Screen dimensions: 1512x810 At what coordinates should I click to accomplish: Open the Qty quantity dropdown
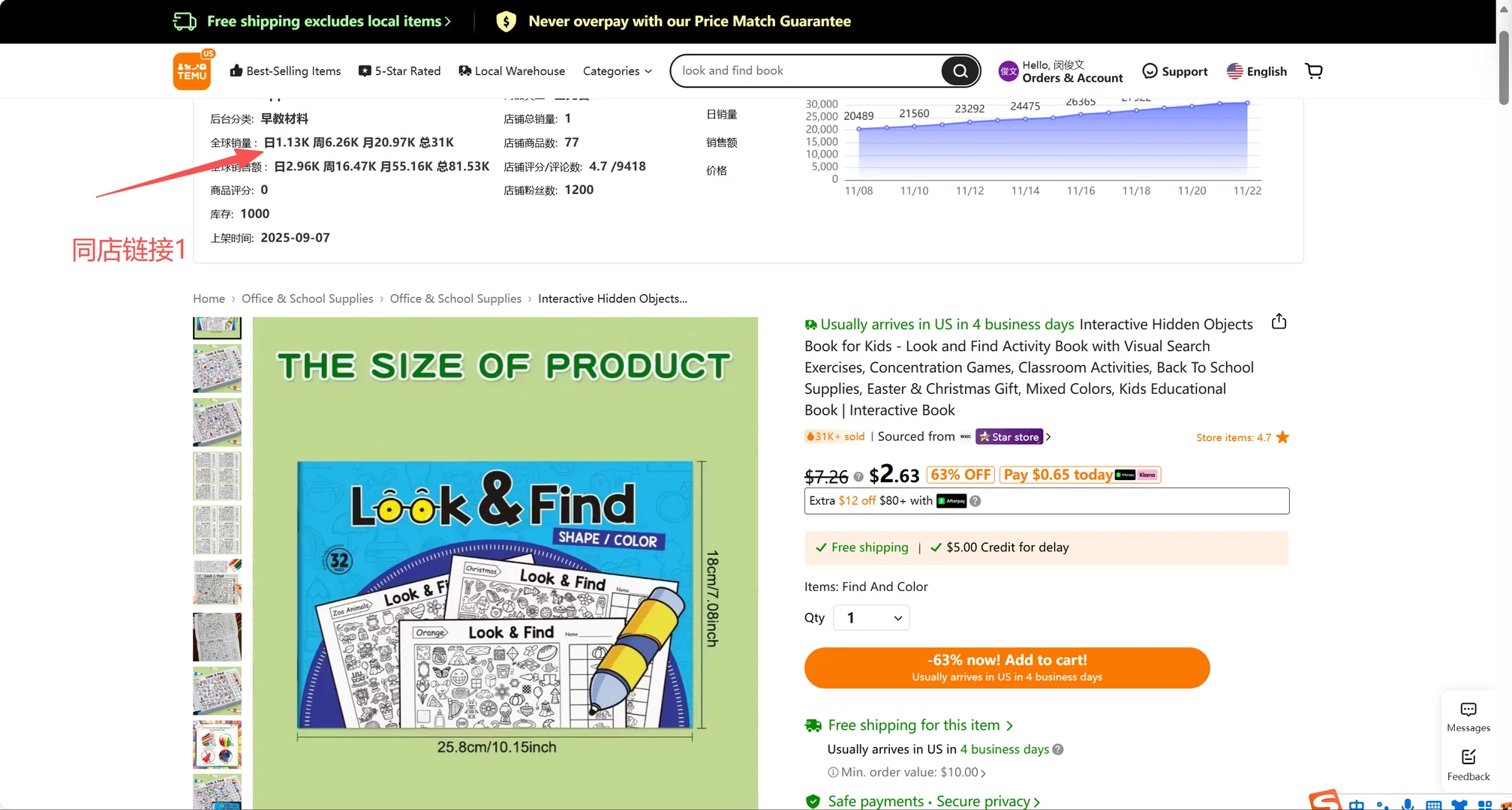[x=871, y=618]
